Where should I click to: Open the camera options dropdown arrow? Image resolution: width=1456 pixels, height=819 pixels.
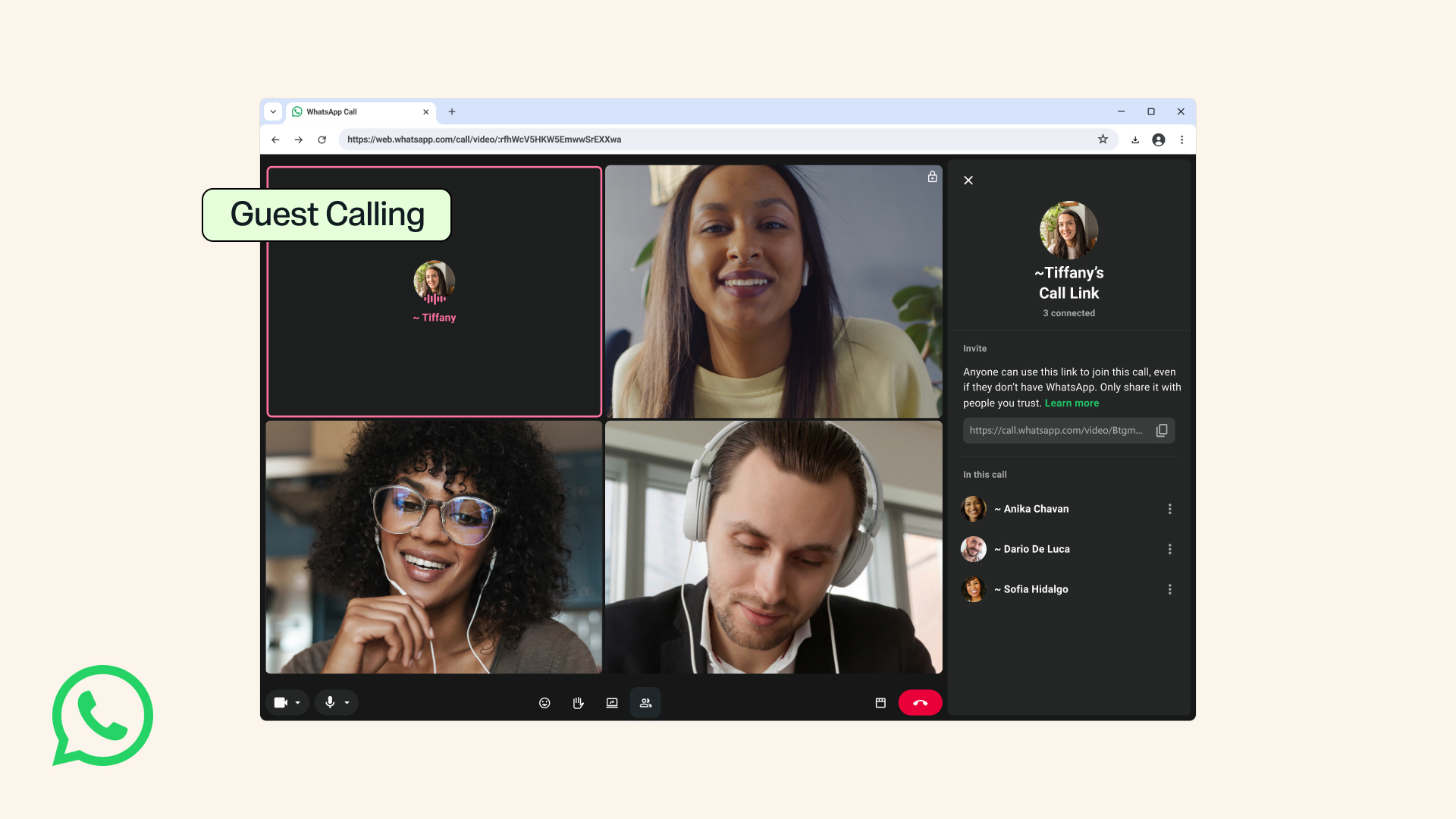tap(298, 703)
